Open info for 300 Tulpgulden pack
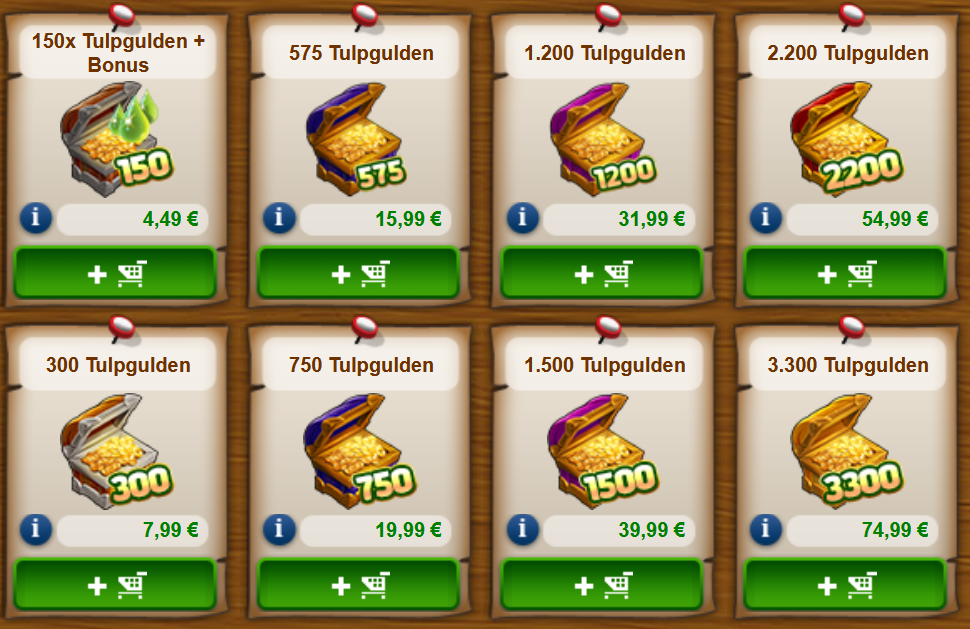 pos(36,529)
